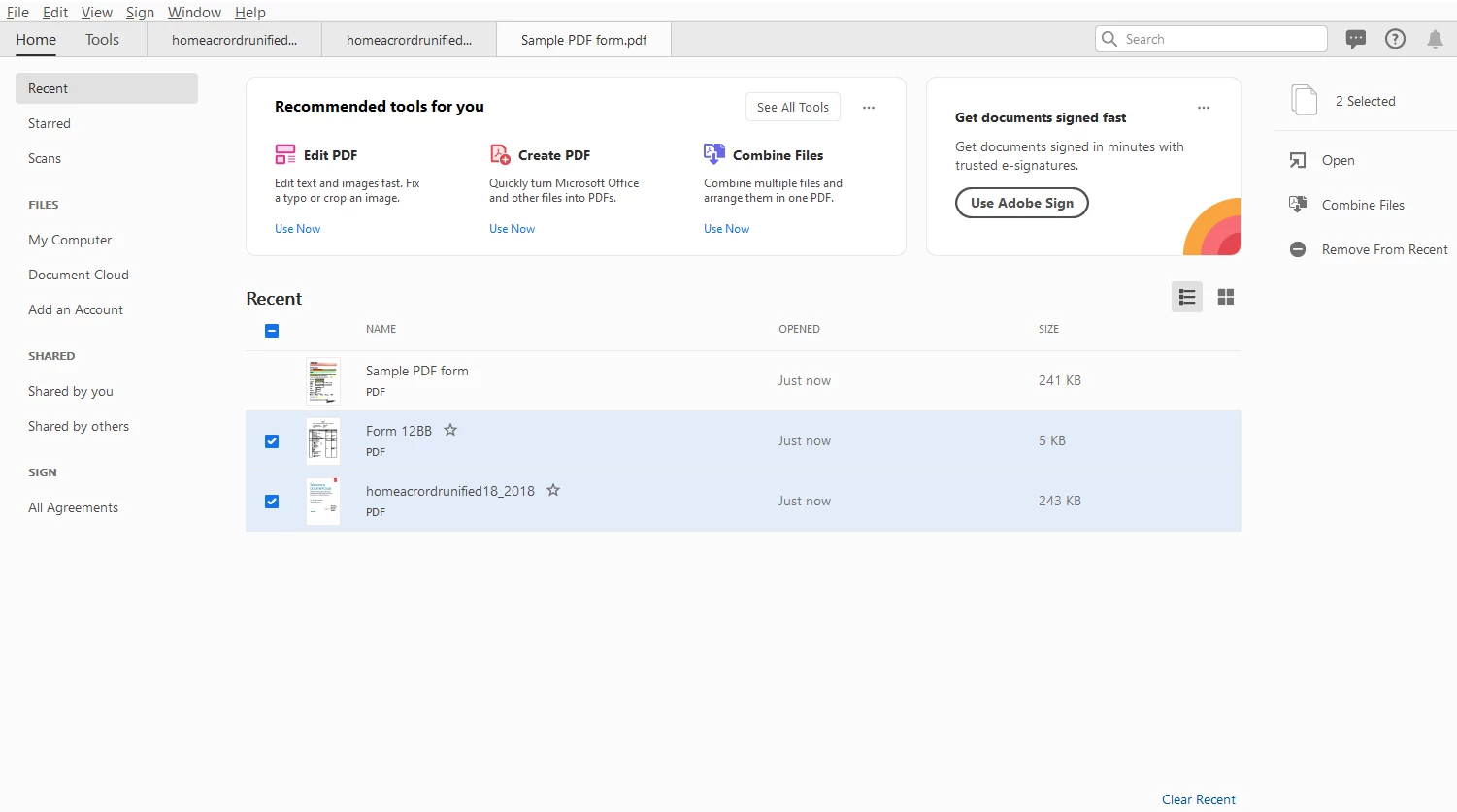Open the File menu

17,12
